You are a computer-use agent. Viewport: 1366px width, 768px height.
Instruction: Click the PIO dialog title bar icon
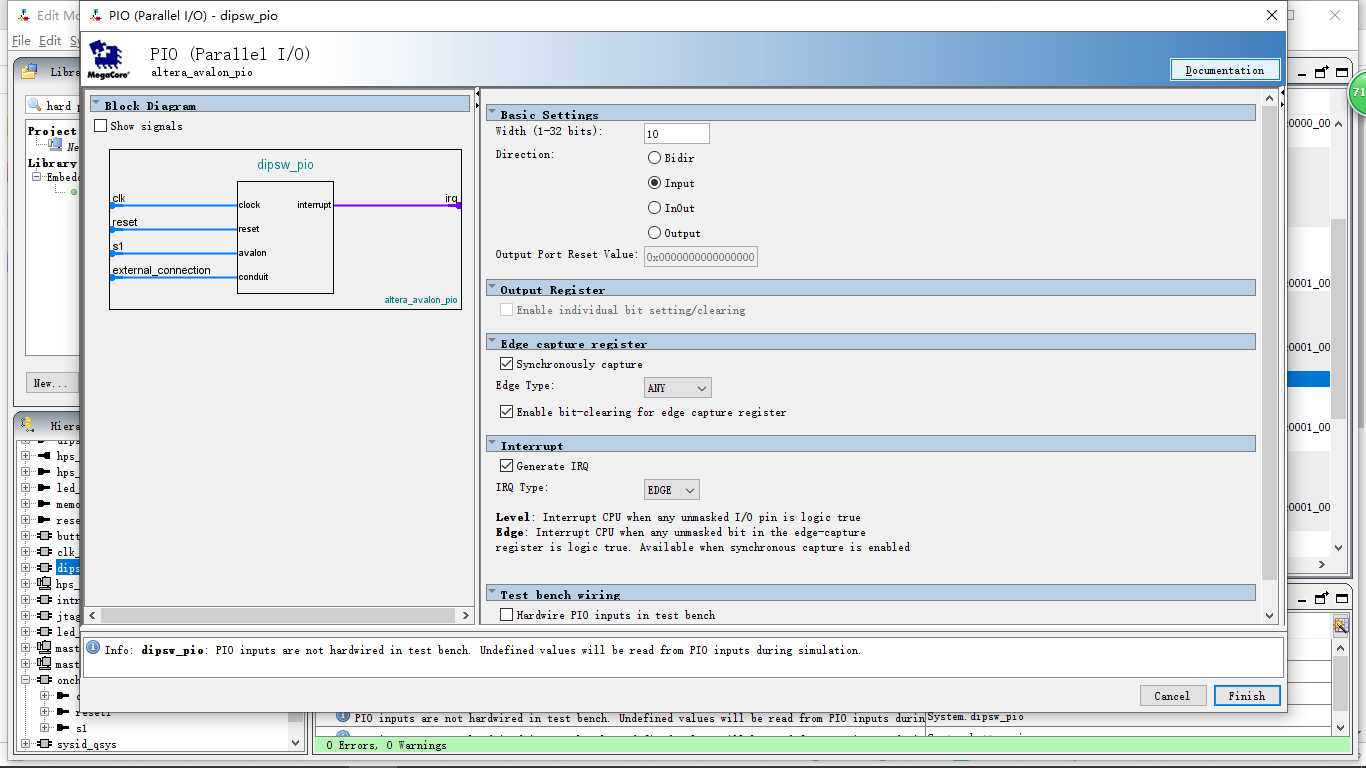[x=95, y=15]
